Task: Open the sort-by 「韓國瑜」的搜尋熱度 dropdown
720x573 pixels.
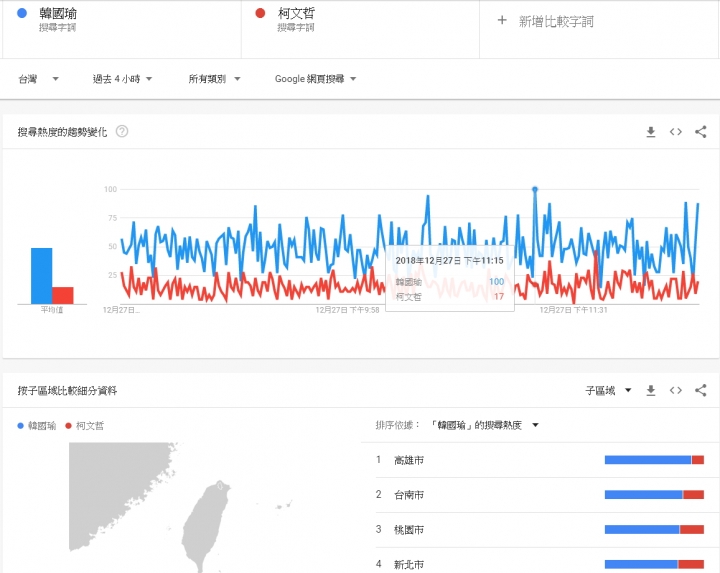Action: pos(484,425)
